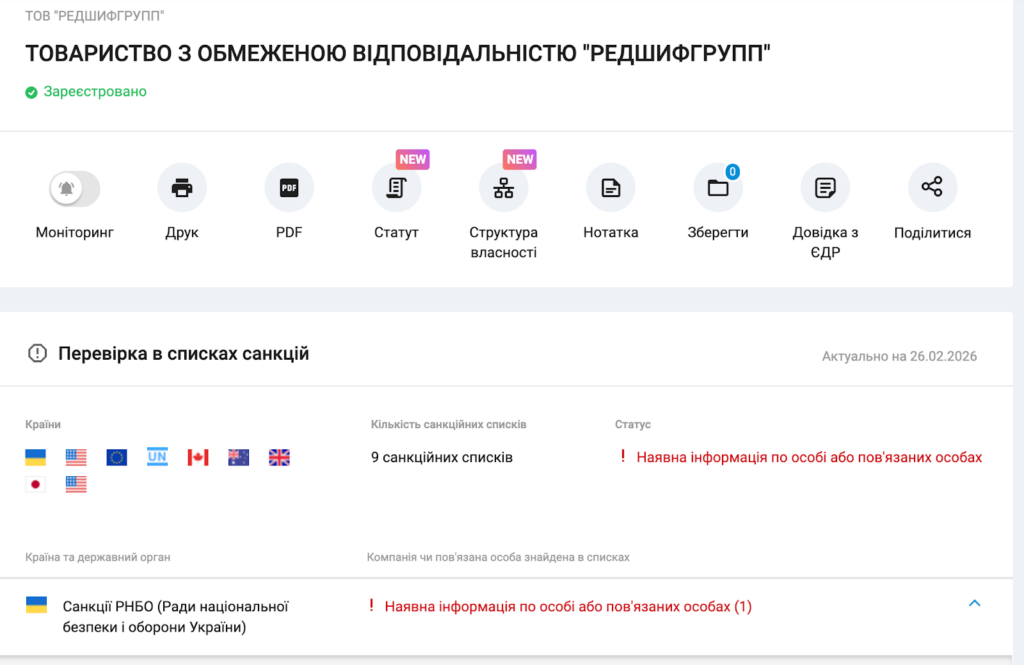This screenshot has height=665, width=1024.
Task: Click the United Kingdom flag
Action: point(279,458)
